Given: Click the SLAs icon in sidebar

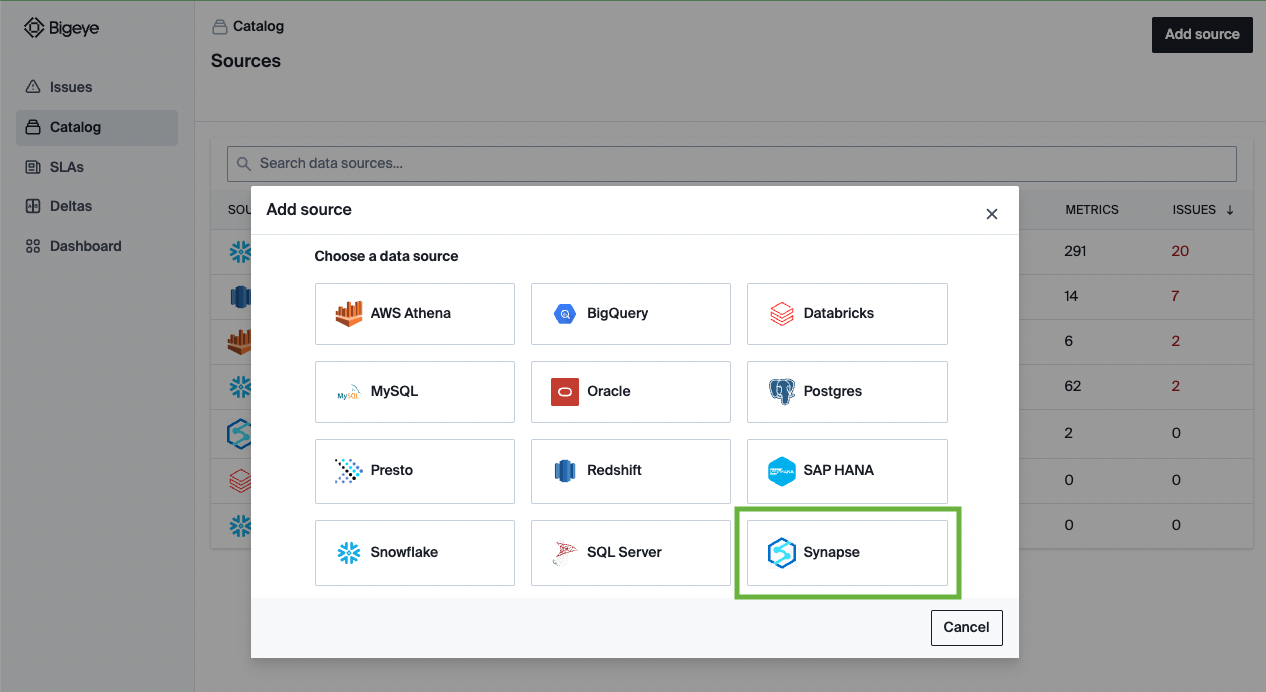Looking at the screenshot, I should (33, 167).
